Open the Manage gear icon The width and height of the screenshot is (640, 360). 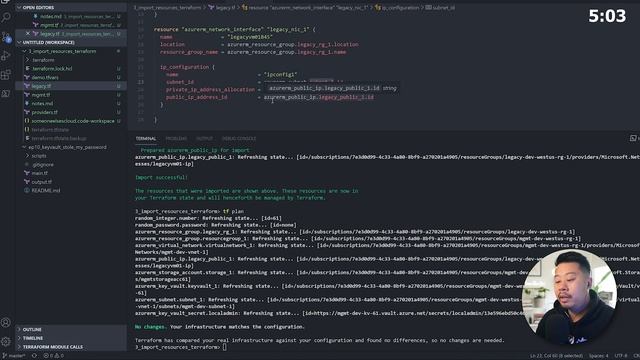[6, 341]
